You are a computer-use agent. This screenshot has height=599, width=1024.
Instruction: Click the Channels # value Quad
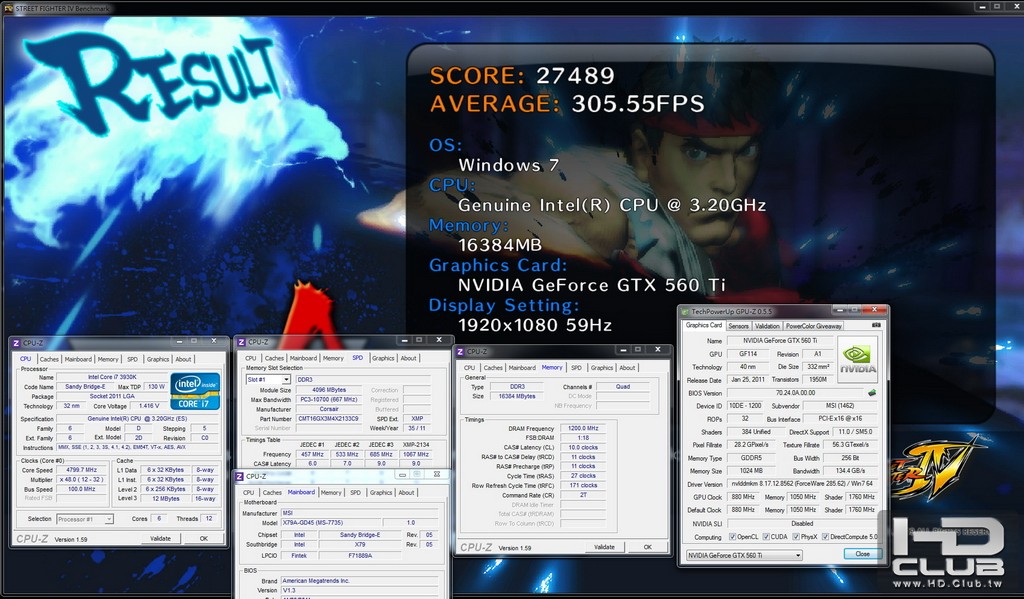[x=622, y=387]
